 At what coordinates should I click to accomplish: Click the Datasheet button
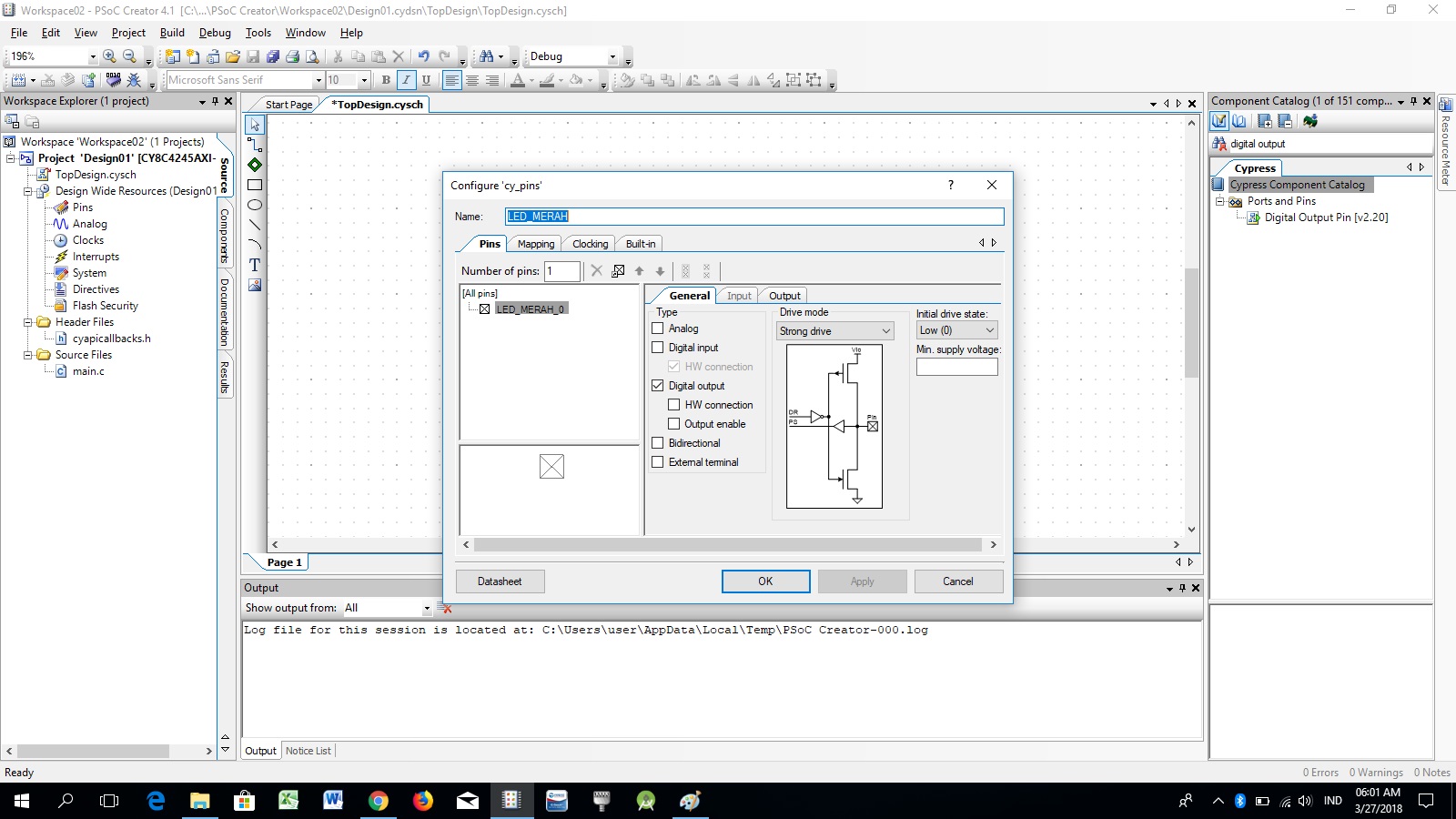coord(500,581)
